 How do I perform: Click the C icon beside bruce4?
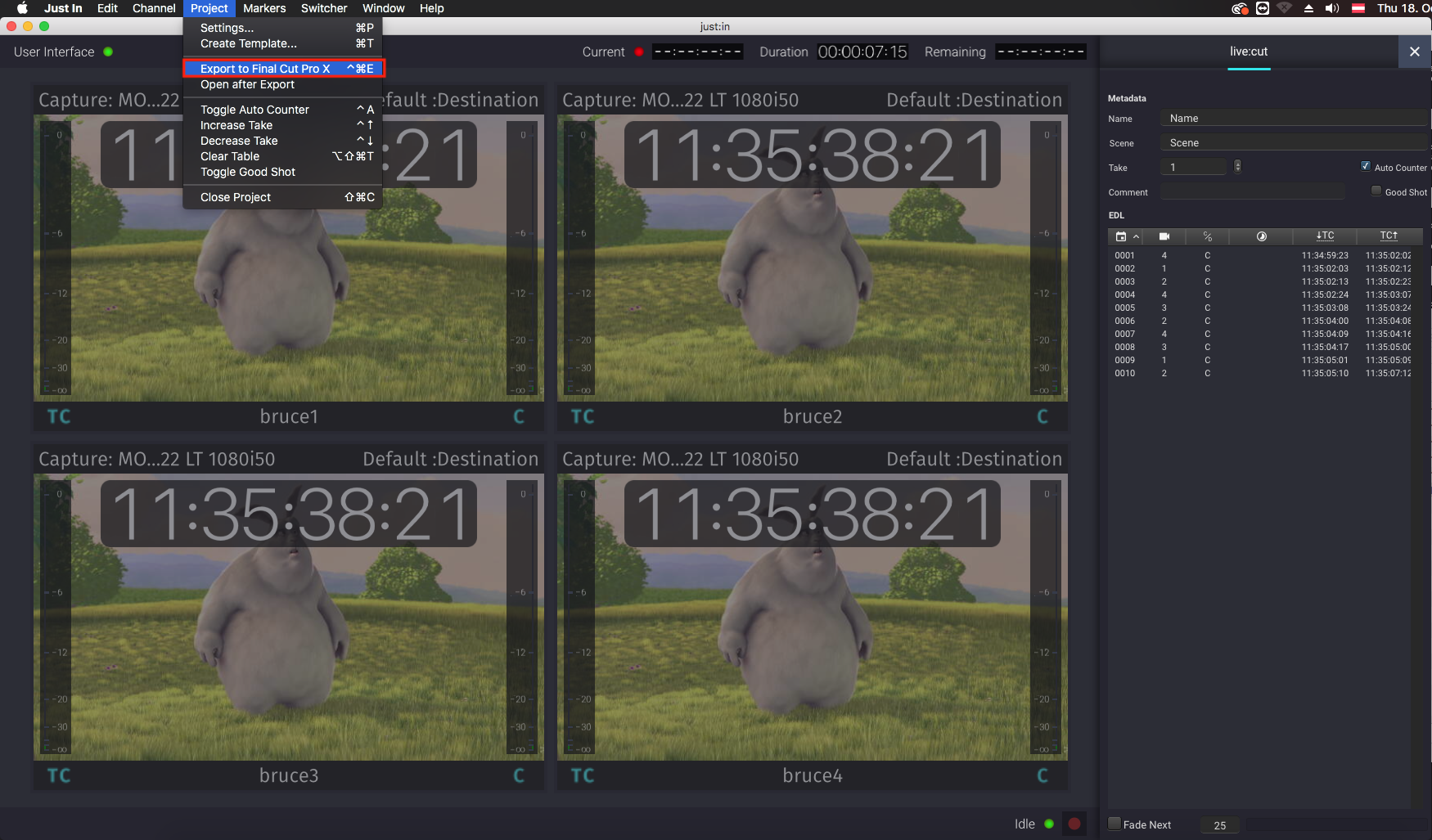(x=1042, y=776)
